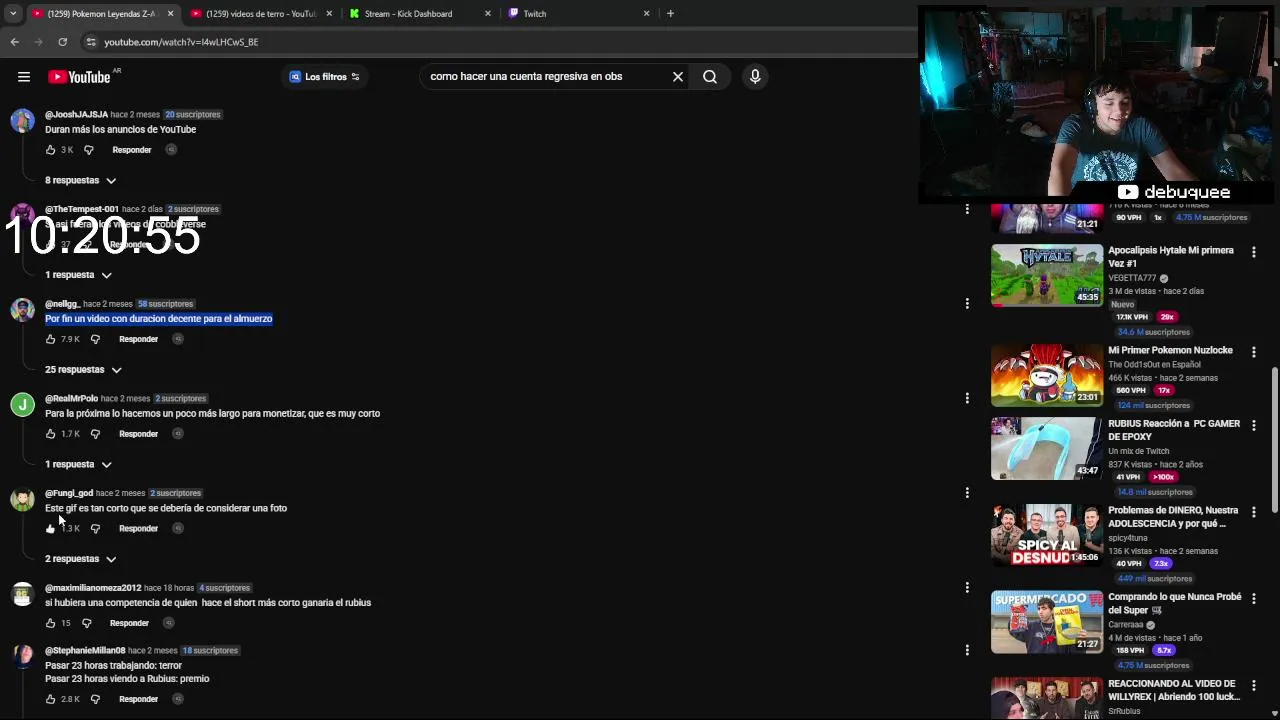Open spicy4tuna channel name link
The image size is (1280, 720).
point(1128,538)
